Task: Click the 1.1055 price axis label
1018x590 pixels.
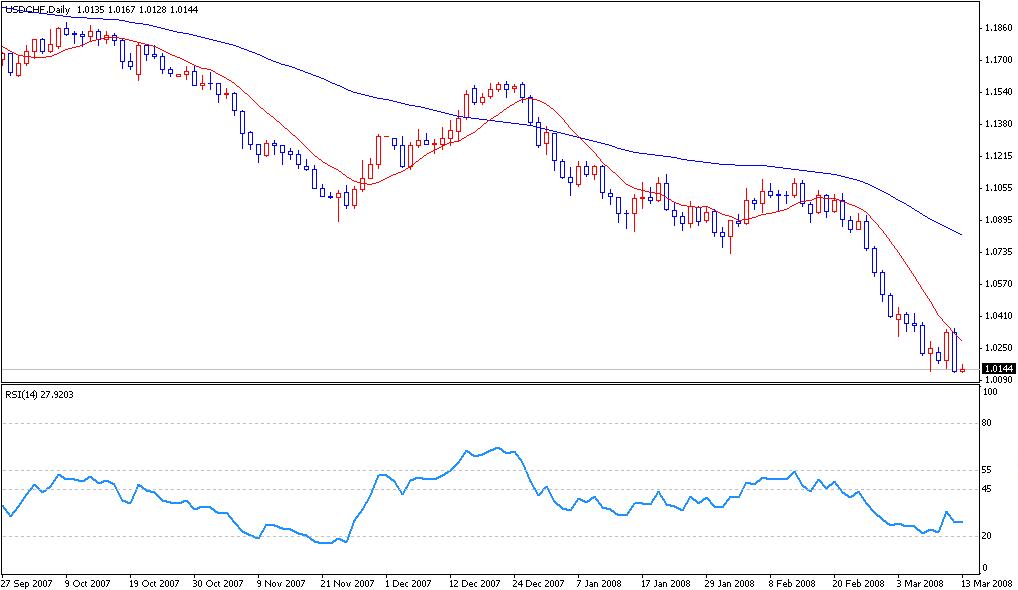Action: click(x=999, y=188)
